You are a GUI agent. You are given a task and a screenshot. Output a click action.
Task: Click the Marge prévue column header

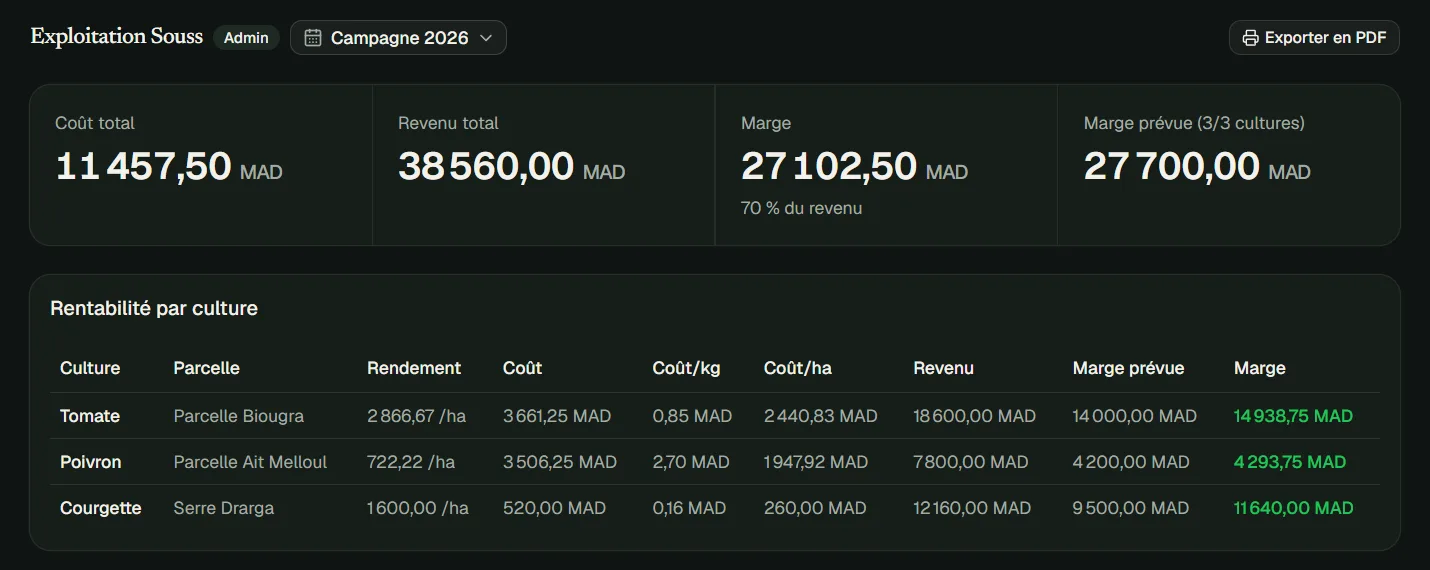[1128, 368]
